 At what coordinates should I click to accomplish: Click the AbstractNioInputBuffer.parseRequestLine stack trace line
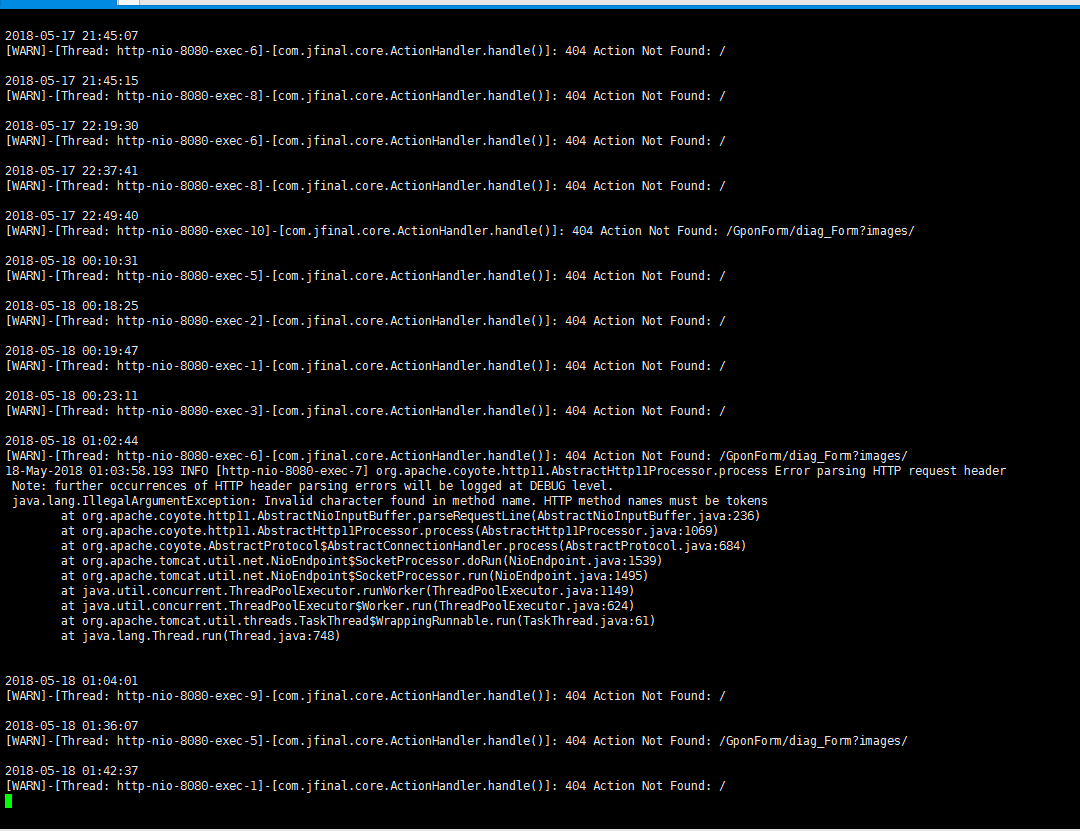pyautogui.click(x=411, y=516)
